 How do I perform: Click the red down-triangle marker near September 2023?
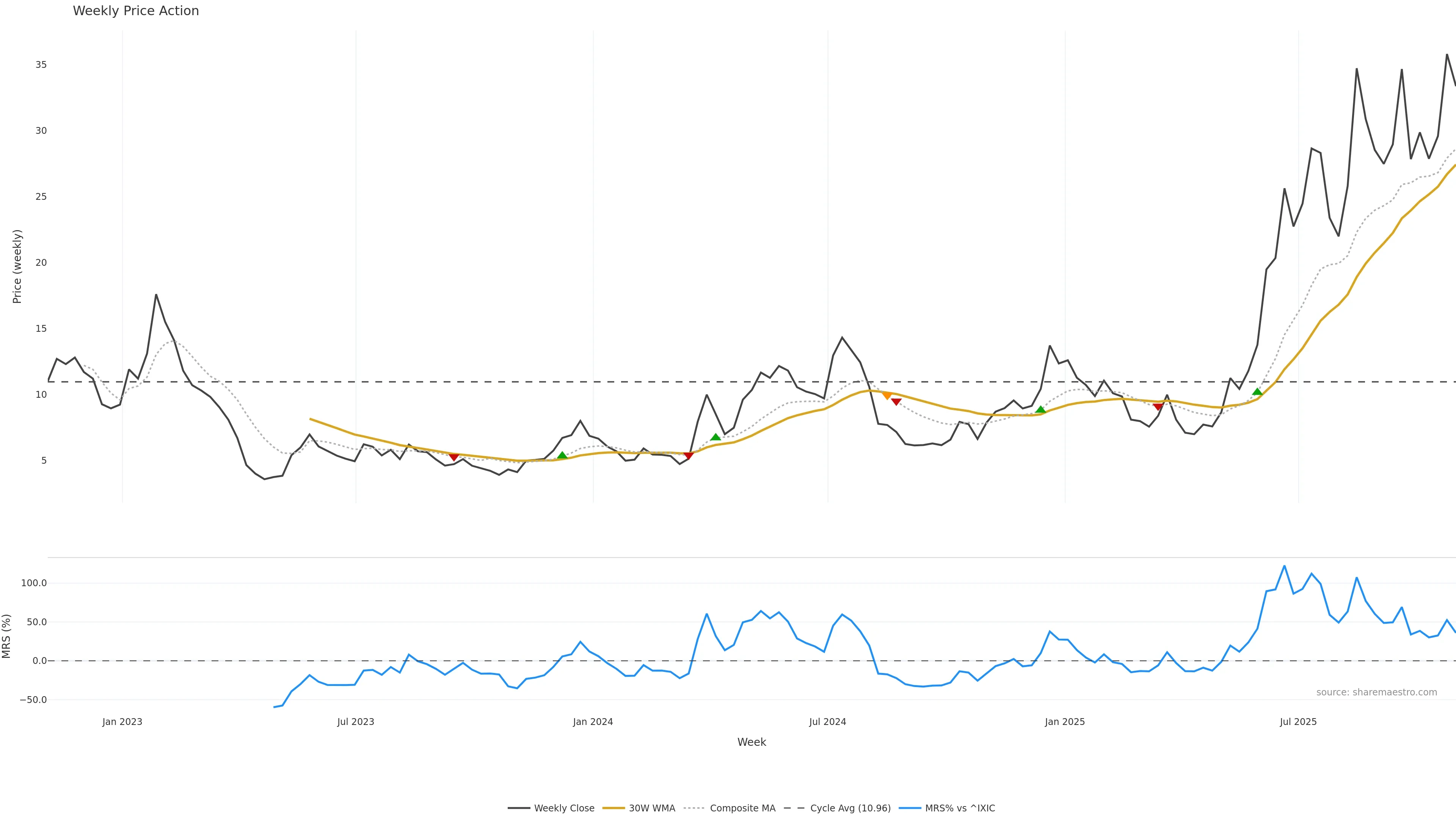[x=453, y=457]
